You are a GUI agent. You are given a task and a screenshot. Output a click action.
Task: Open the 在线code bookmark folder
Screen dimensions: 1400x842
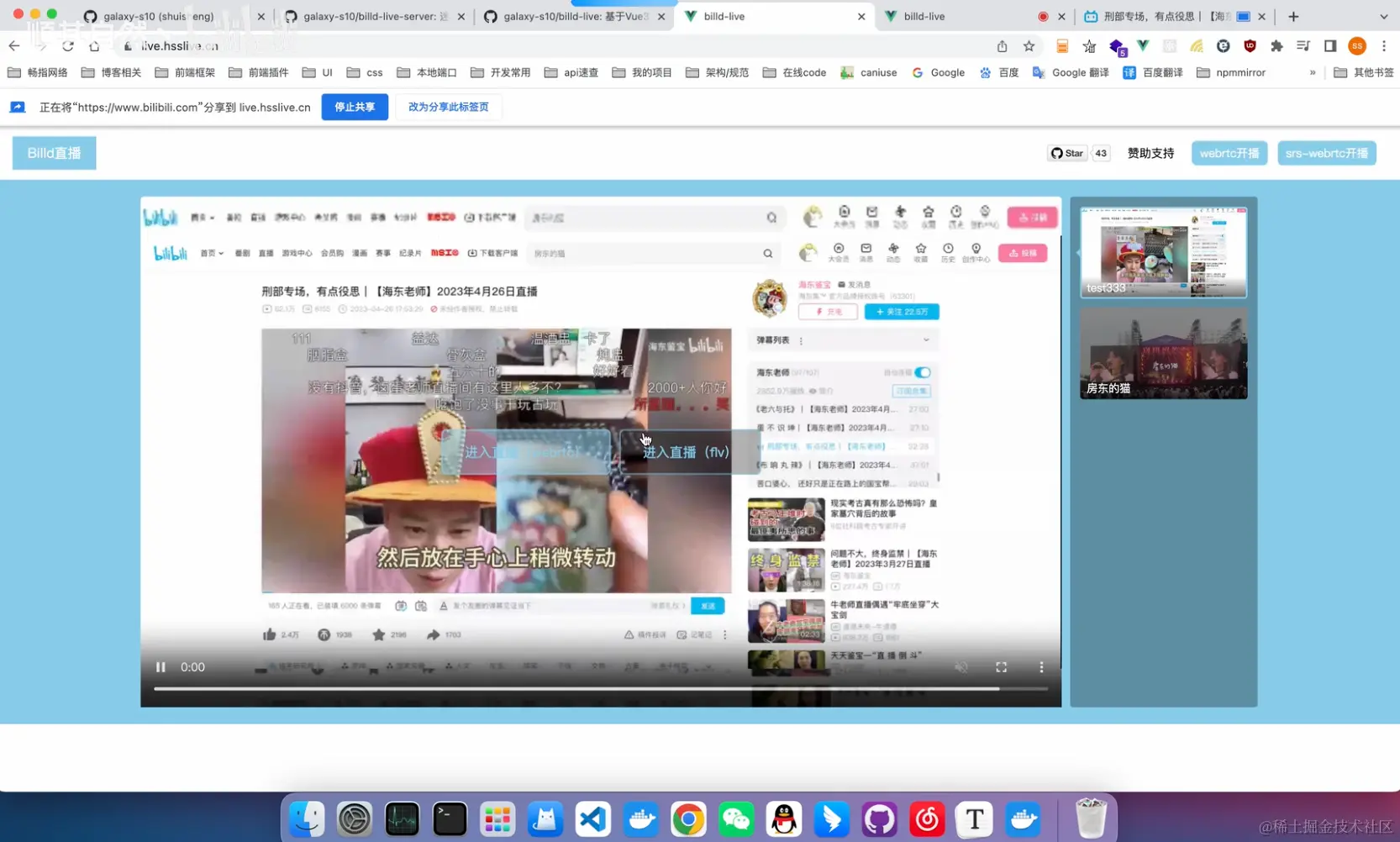click(x=794, y=72)
